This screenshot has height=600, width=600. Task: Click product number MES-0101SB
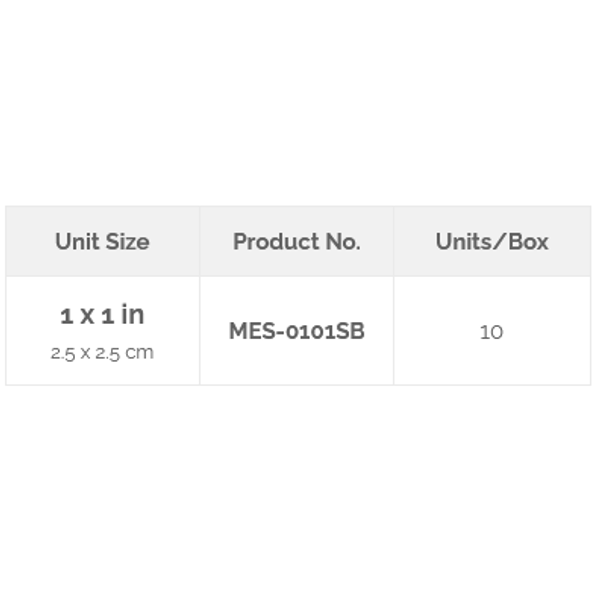point(297,331)
